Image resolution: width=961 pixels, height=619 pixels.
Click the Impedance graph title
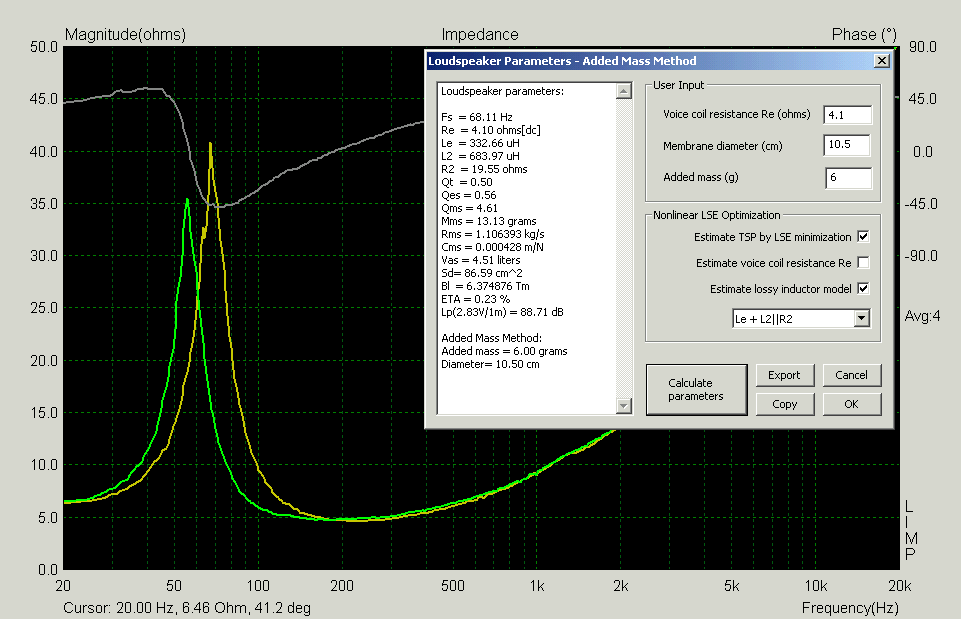(x=480, y=34)
